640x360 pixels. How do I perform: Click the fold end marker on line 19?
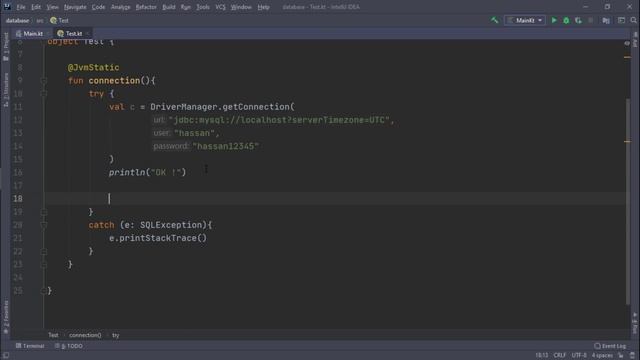44,212
